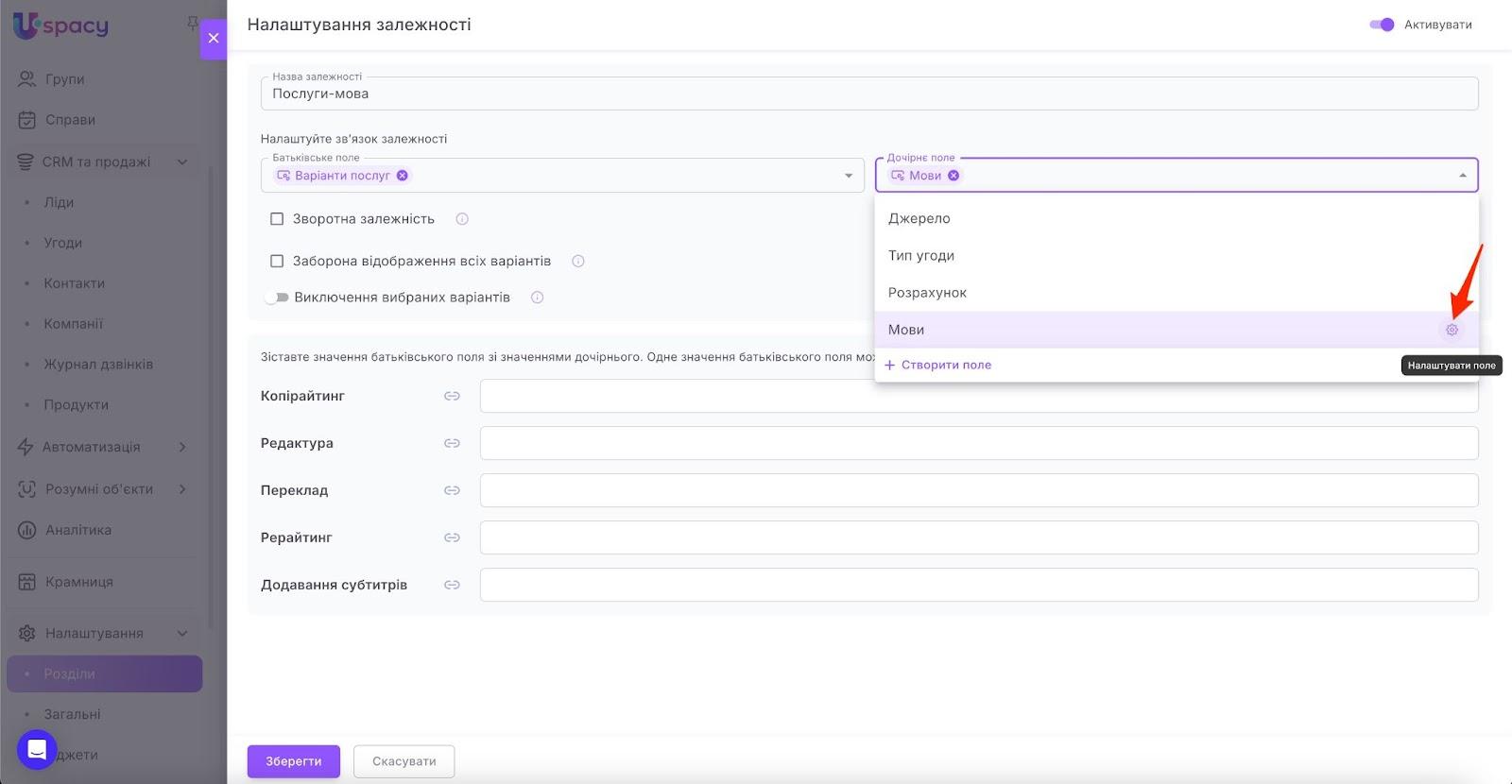This screenshot has height=784, width=1512.
Task: Open the Батьківське поле dropdown arrow
Action: (x=848, y=176)
